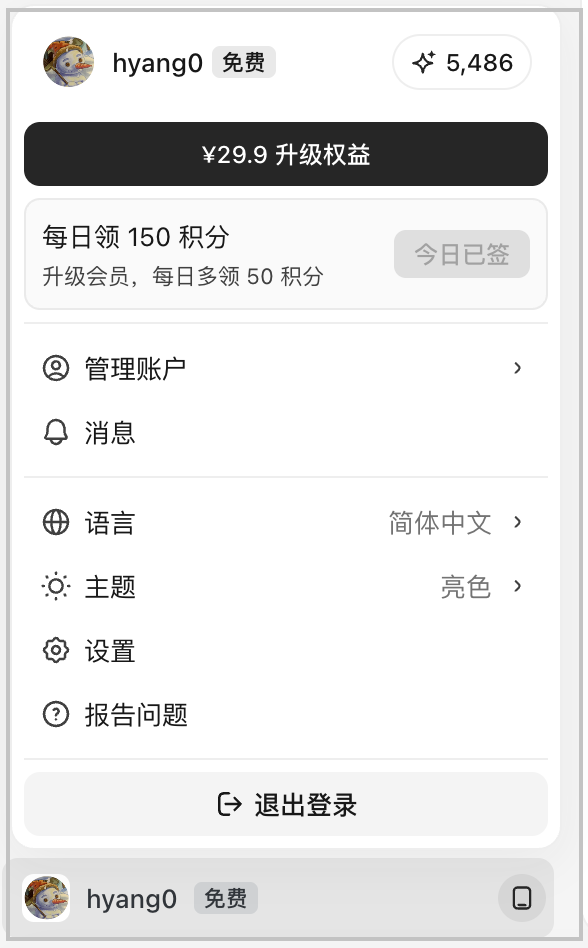Click the 今日已签 check-in button
Image resolution: width=588 pixels, height=948 pixels.
pyautogui.click(x=462, y=254)
